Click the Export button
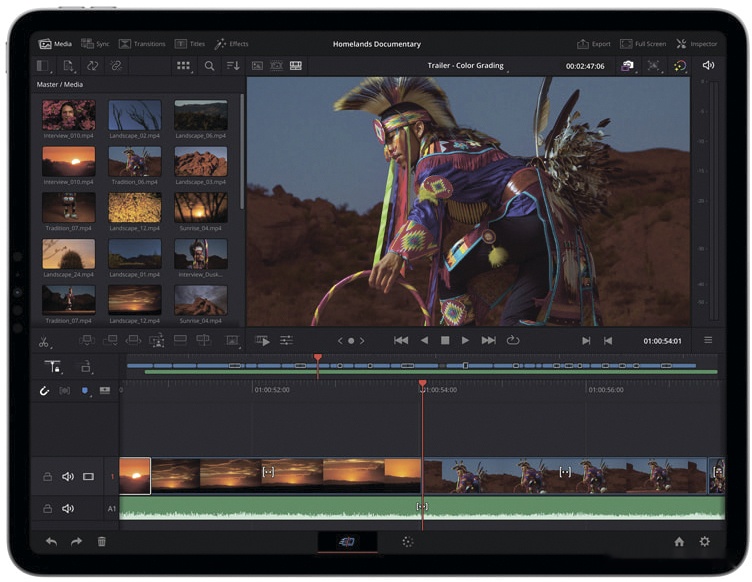752x582 pixels. (594, 44)
